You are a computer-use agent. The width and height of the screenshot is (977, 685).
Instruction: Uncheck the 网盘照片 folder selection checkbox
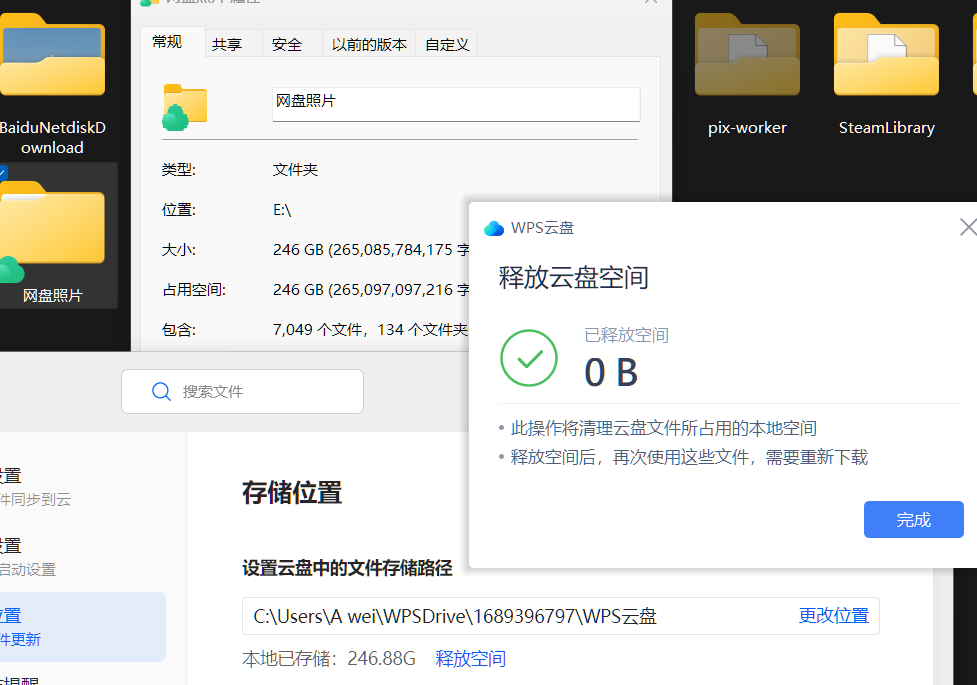(x=3, y=172)
